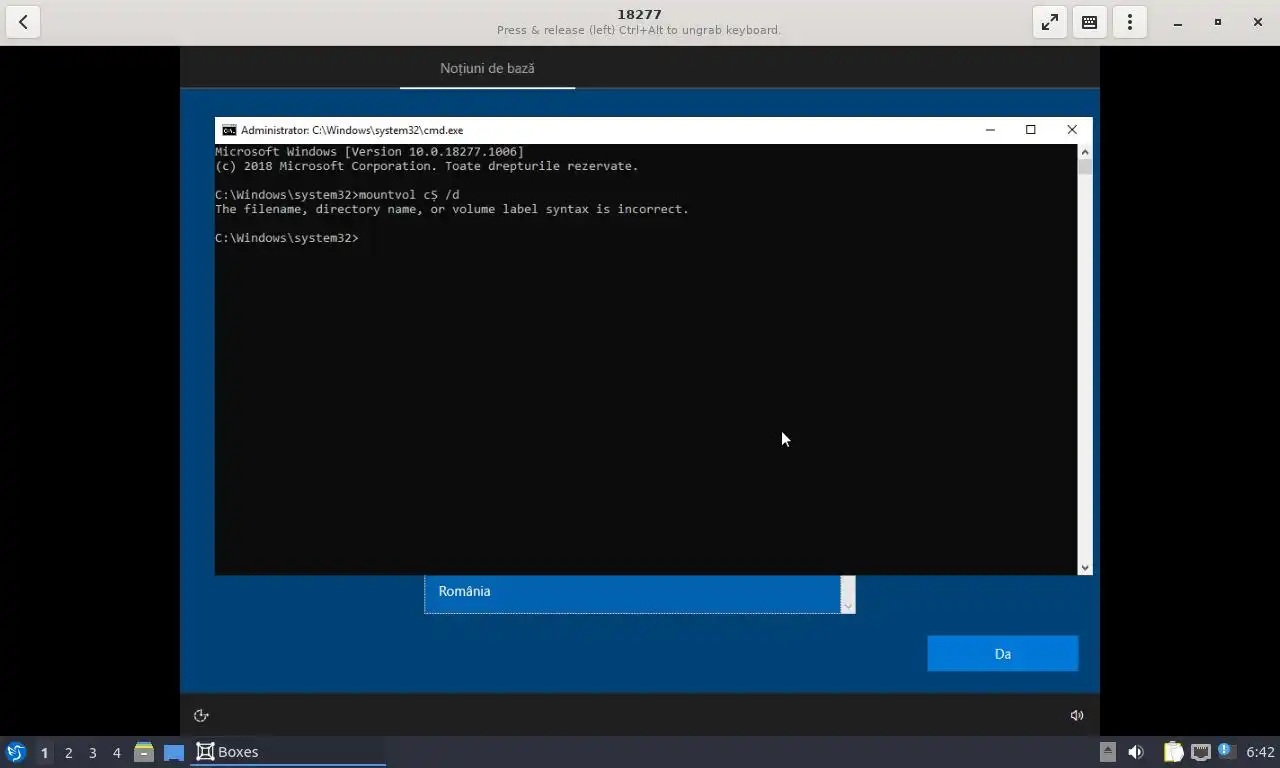
Task: Select România in the region list
Action: [x=632, y=592]
